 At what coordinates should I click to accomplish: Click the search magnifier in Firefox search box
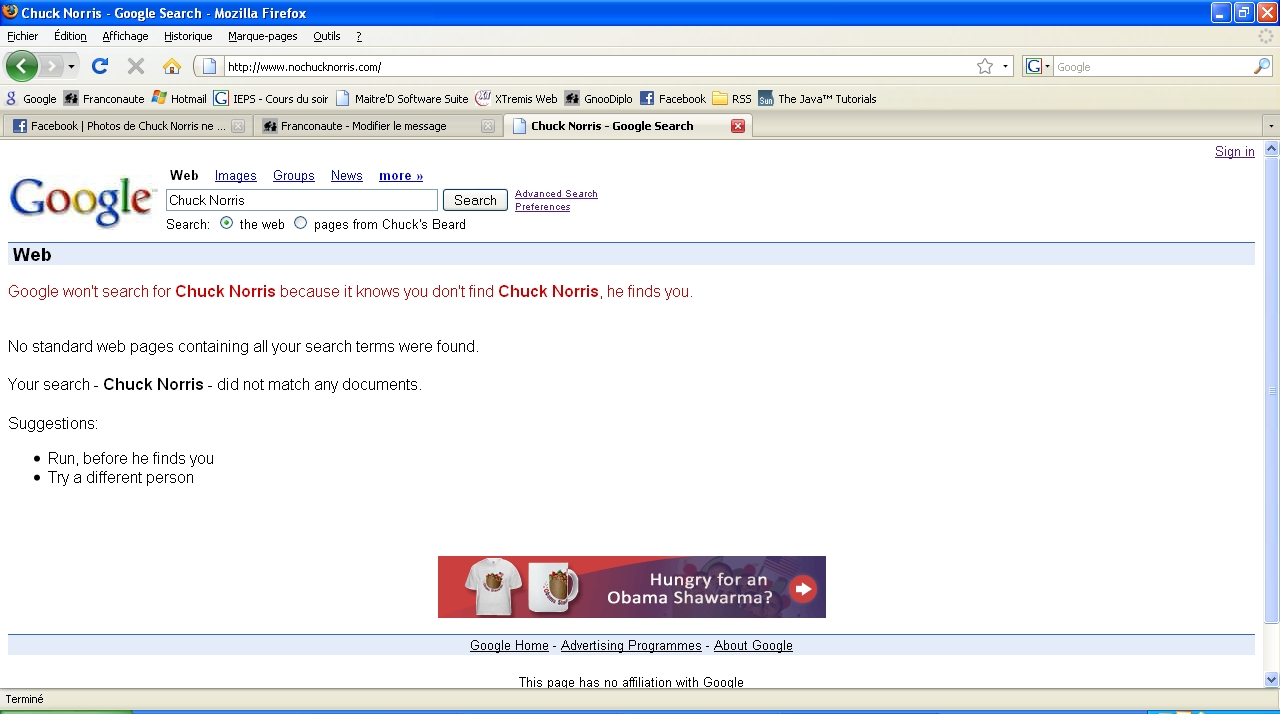1262,67
